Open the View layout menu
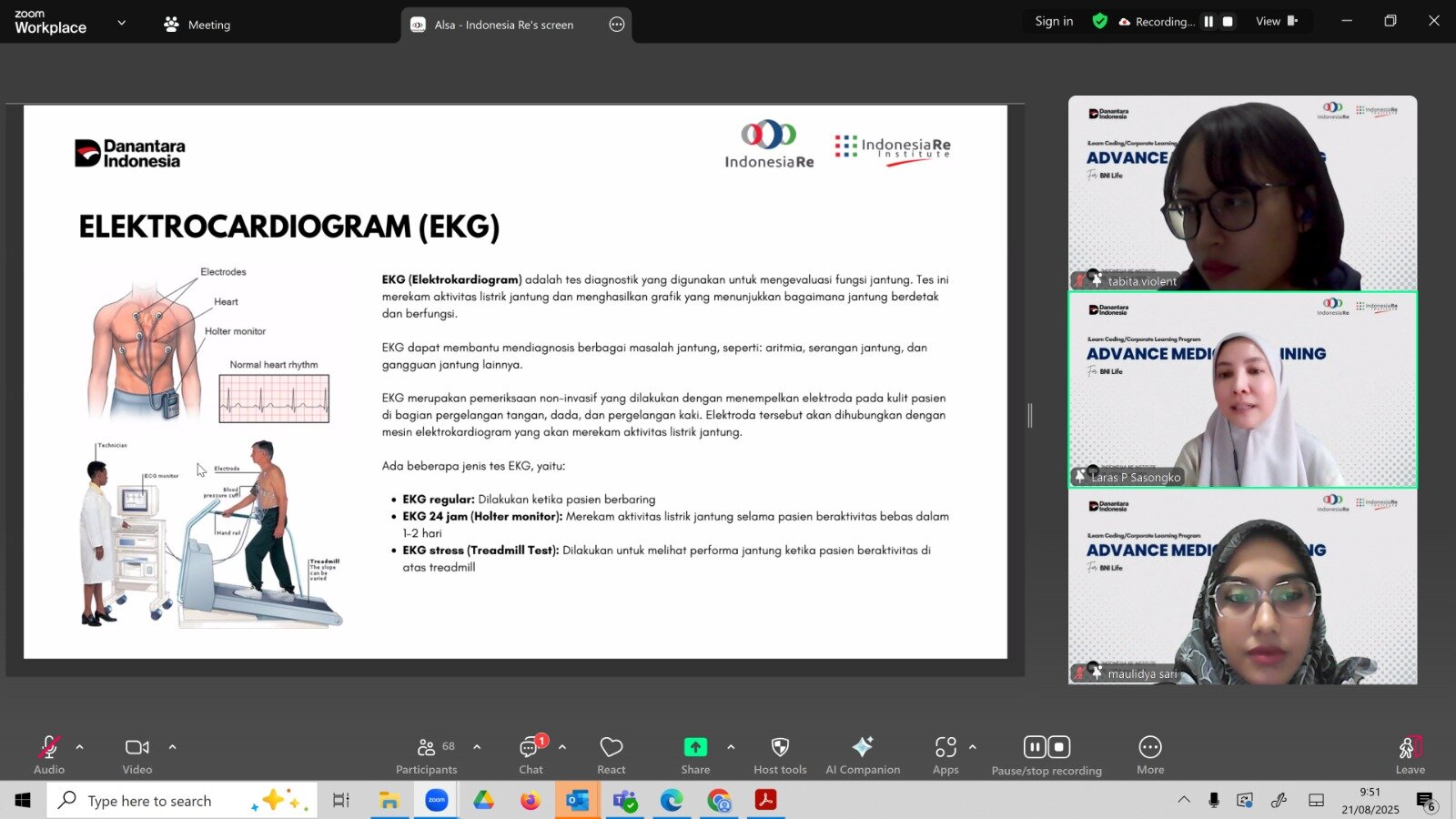Image resolution: width=1456 pixels, height=819 pixels. [1276, 22]
